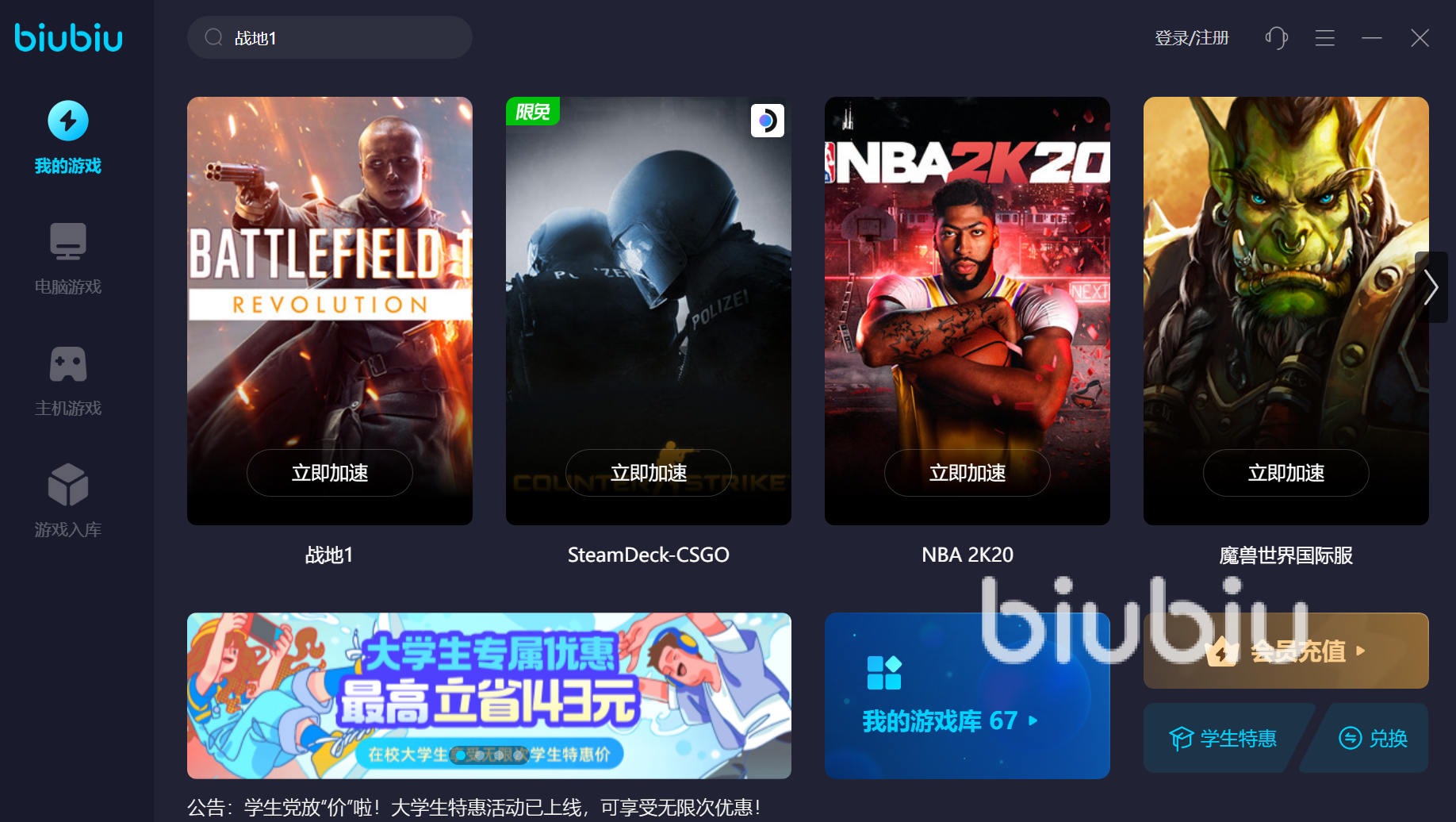1456x822 pixels.
Task: Open console games gamepad icon
Action: (68, 364)
